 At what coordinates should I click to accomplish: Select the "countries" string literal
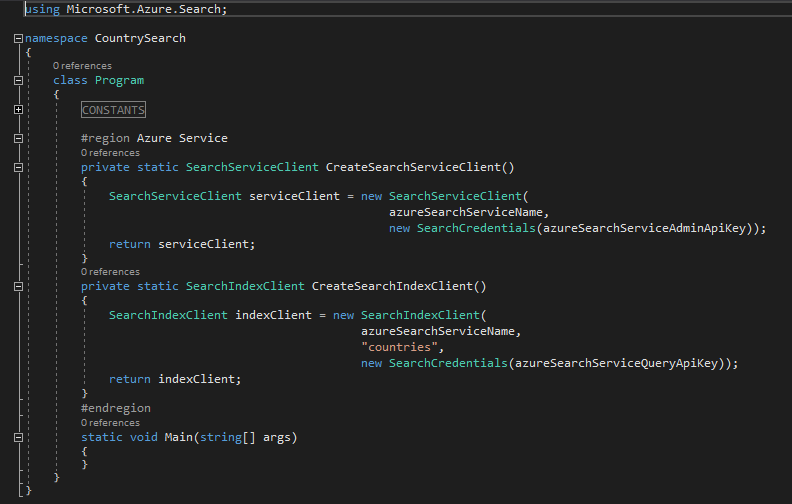tap(399, 347)
